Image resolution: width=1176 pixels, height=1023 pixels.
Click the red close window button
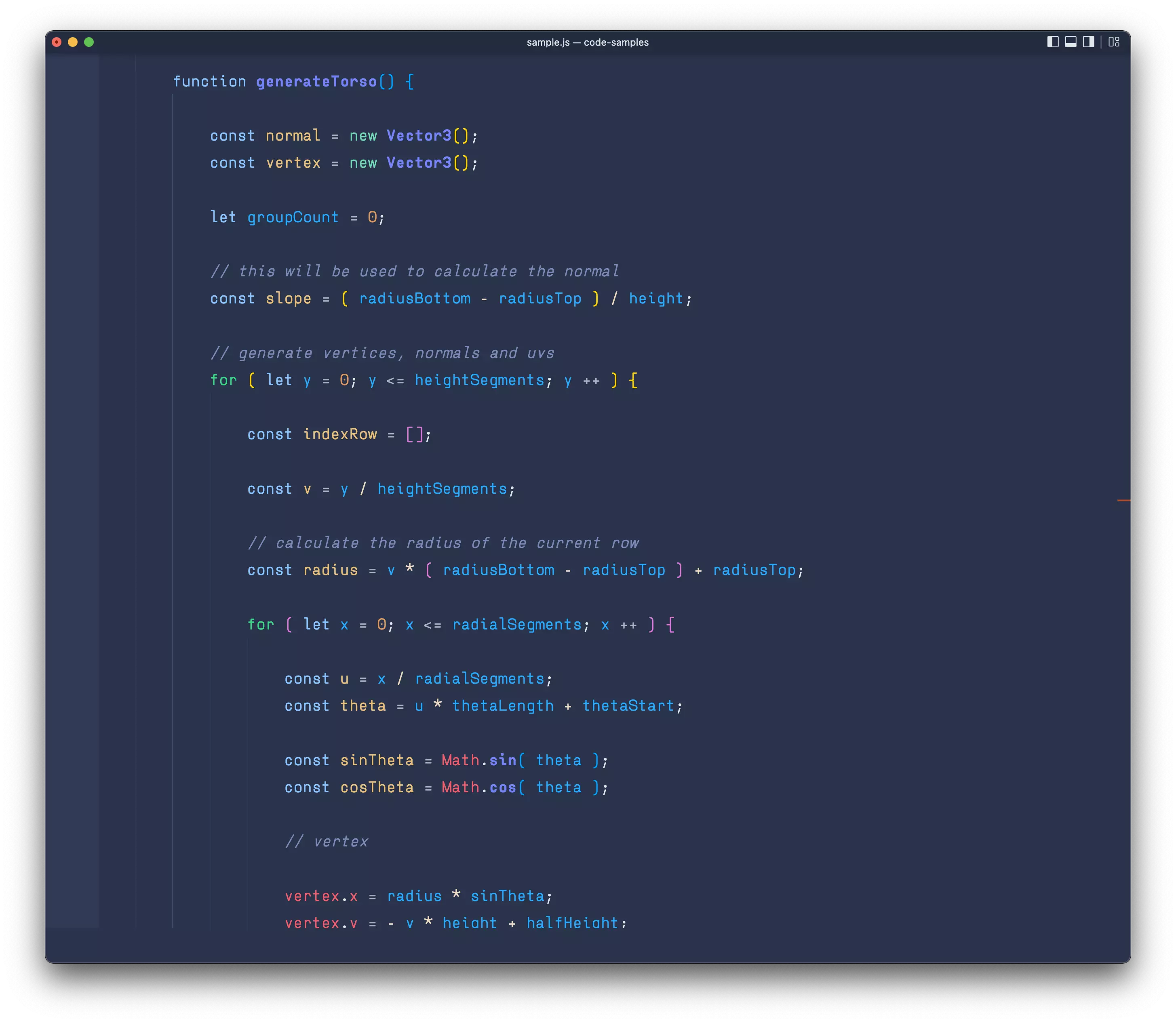click(x=57, y=42)
